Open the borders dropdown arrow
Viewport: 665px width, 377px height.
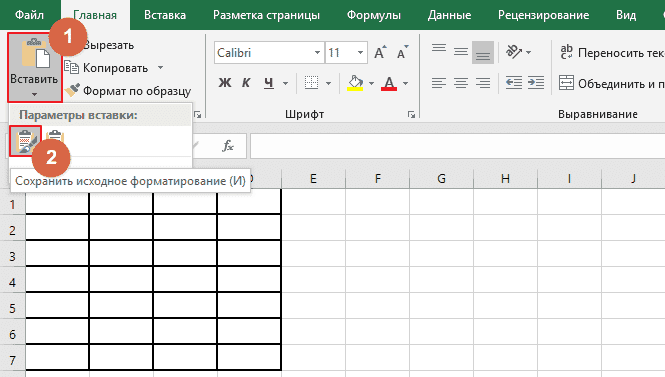click(x=329, y=83)
